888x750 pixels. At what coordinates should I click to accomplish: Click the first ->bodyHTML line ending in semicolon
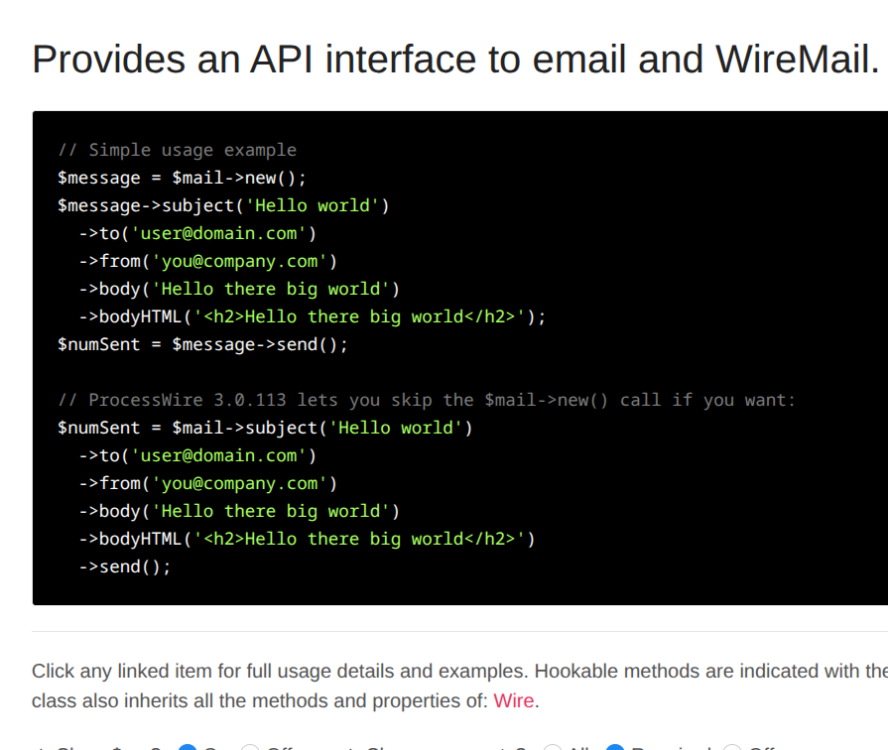312,317
